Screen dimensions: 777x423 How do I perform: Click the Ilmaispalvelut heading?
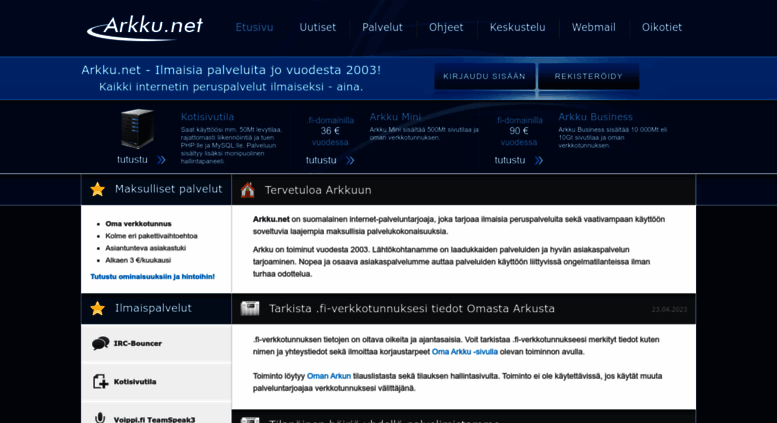[153, 308]
